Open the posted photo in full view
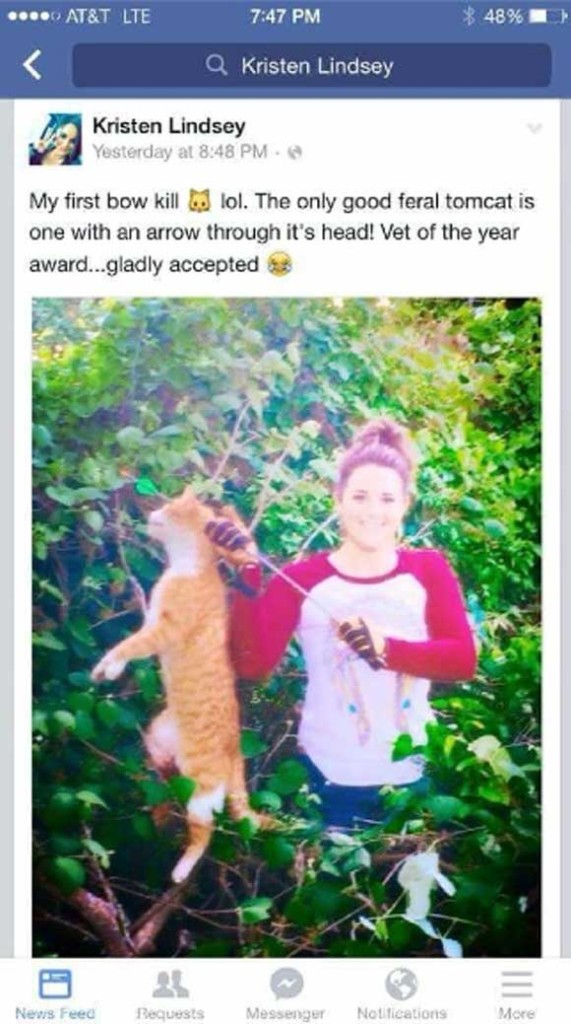Screen dimensions: 571x1024 (x=286, y=627)
